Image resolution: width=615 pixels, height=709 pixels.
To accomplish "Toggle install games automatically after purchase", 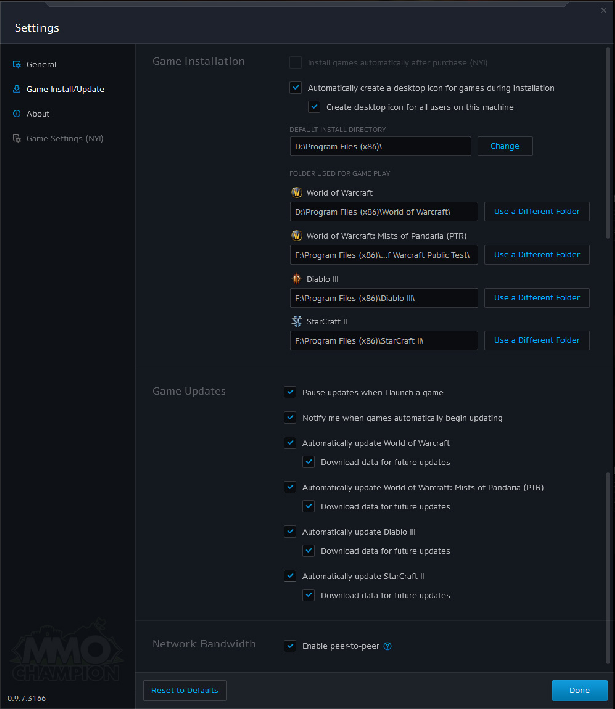I will coord(295,62).
